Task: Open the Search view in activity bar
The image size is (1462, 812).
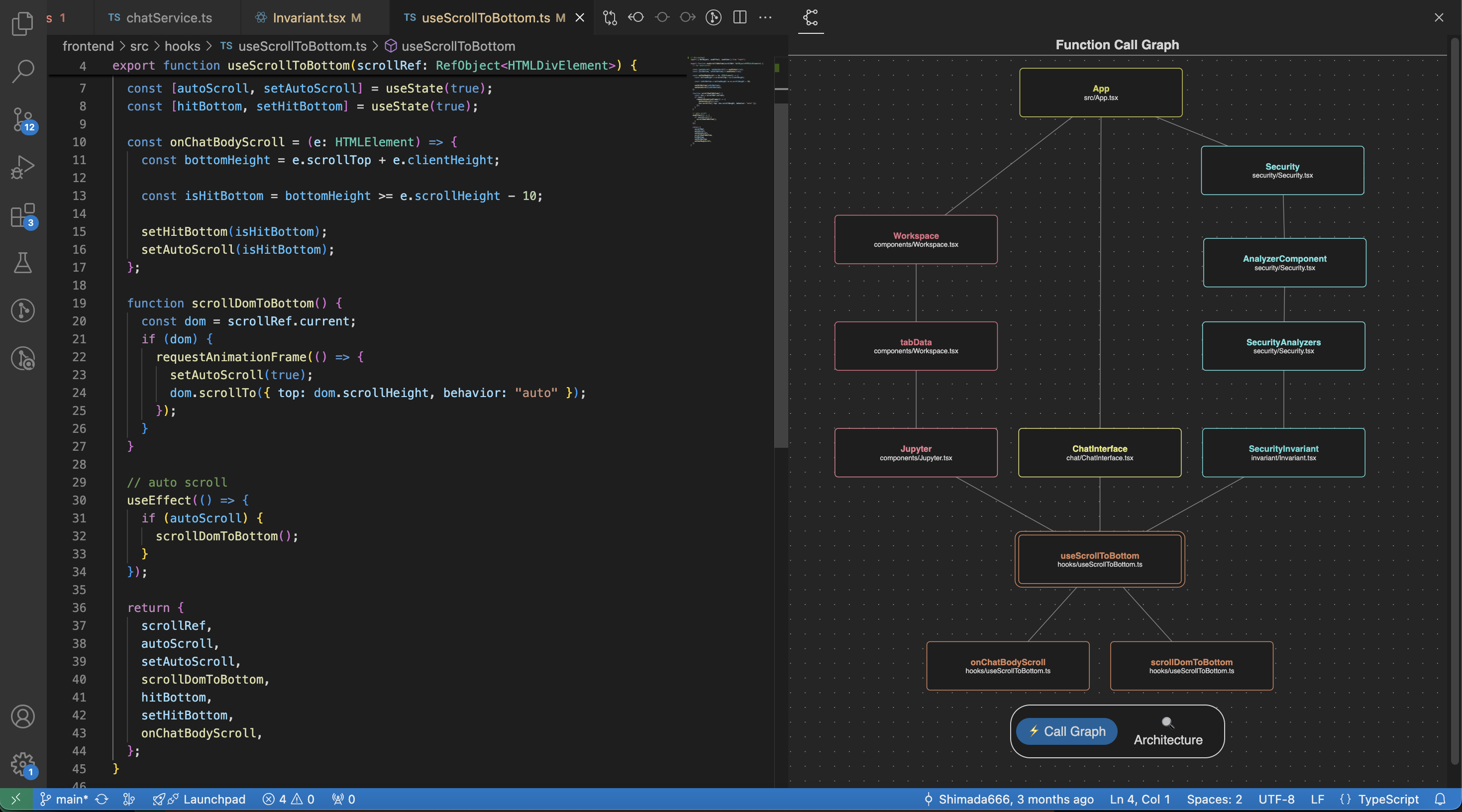Action: click(x=23, y=72)
